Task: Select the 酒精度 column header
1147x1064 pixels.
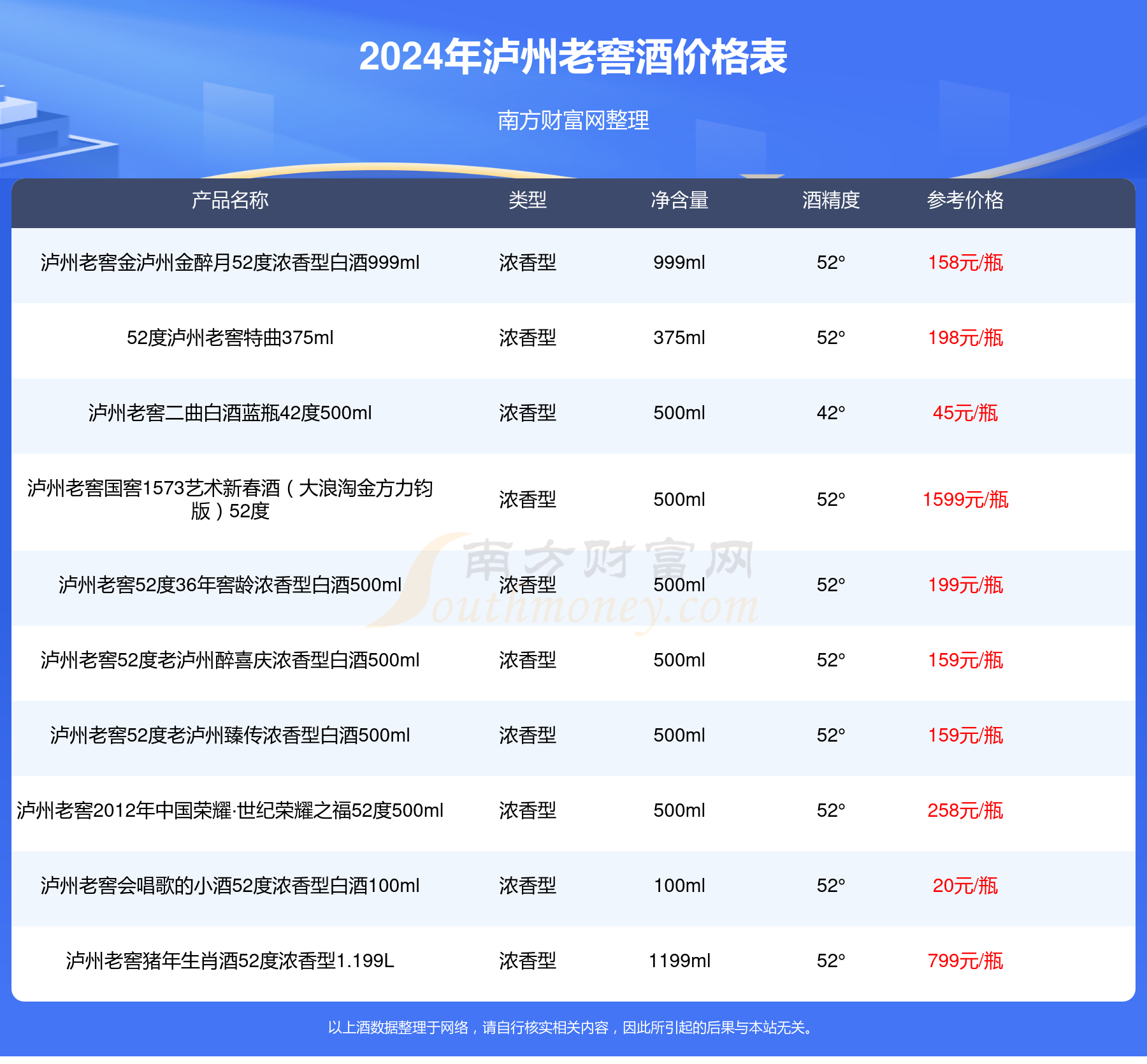Action: tap(831, 200)
